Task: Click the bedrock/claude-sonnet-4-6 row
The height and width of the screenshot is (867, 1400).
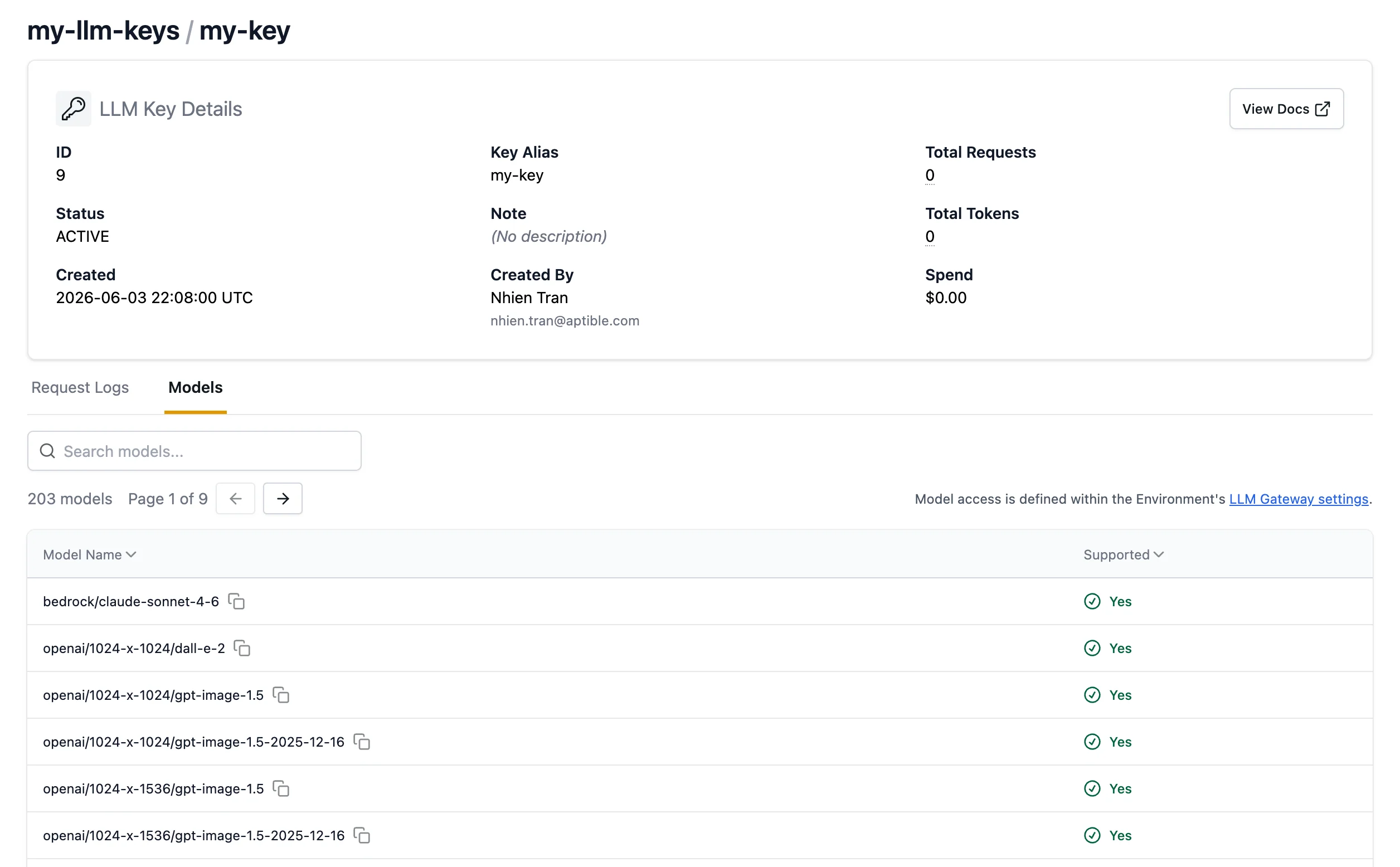Action: pyautogui.click(x=699, y=601)
